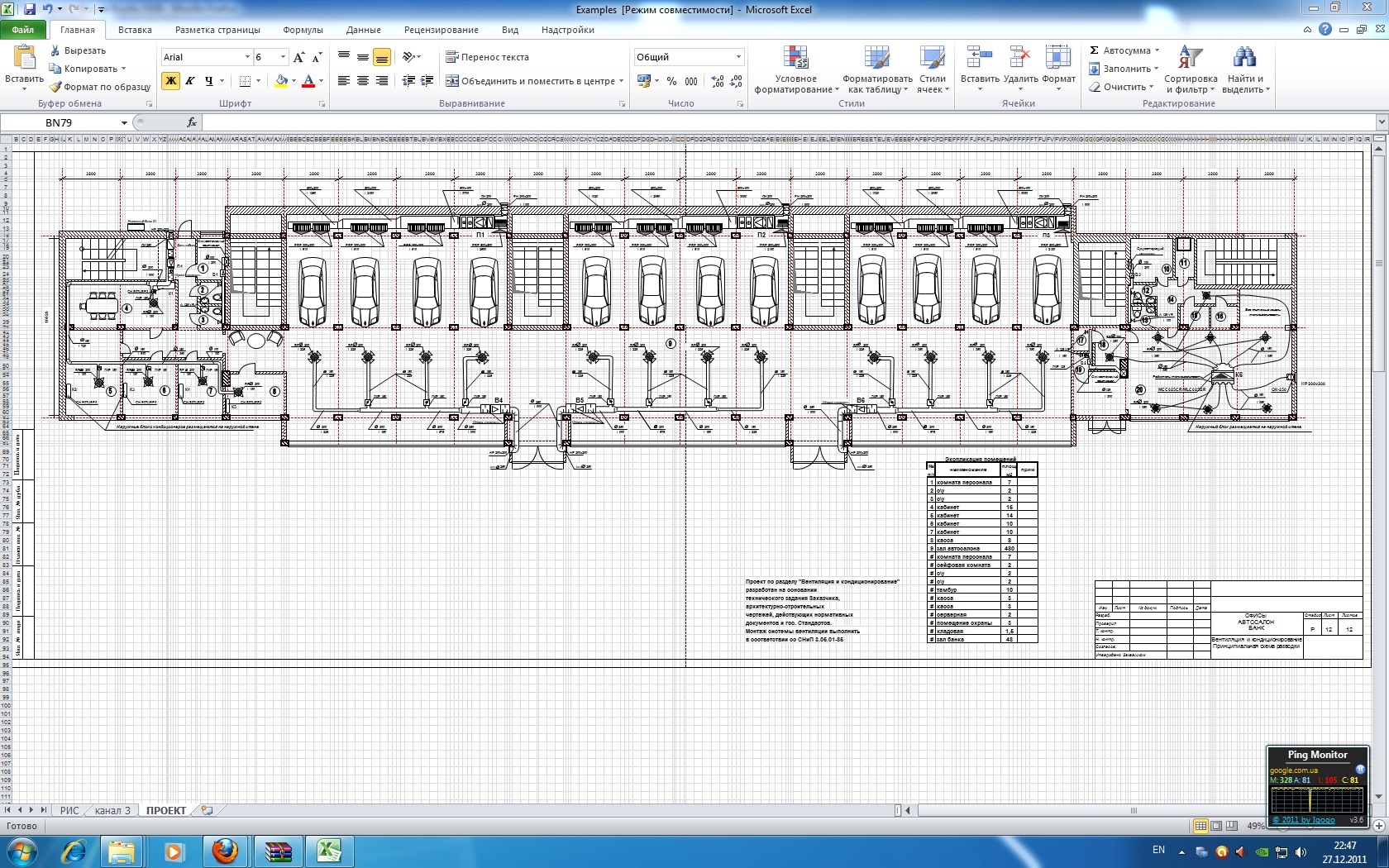This screenshot has width=1389, height=868.
Task: Click the decrease decimal places icon
Action: (x=737, y=81)
